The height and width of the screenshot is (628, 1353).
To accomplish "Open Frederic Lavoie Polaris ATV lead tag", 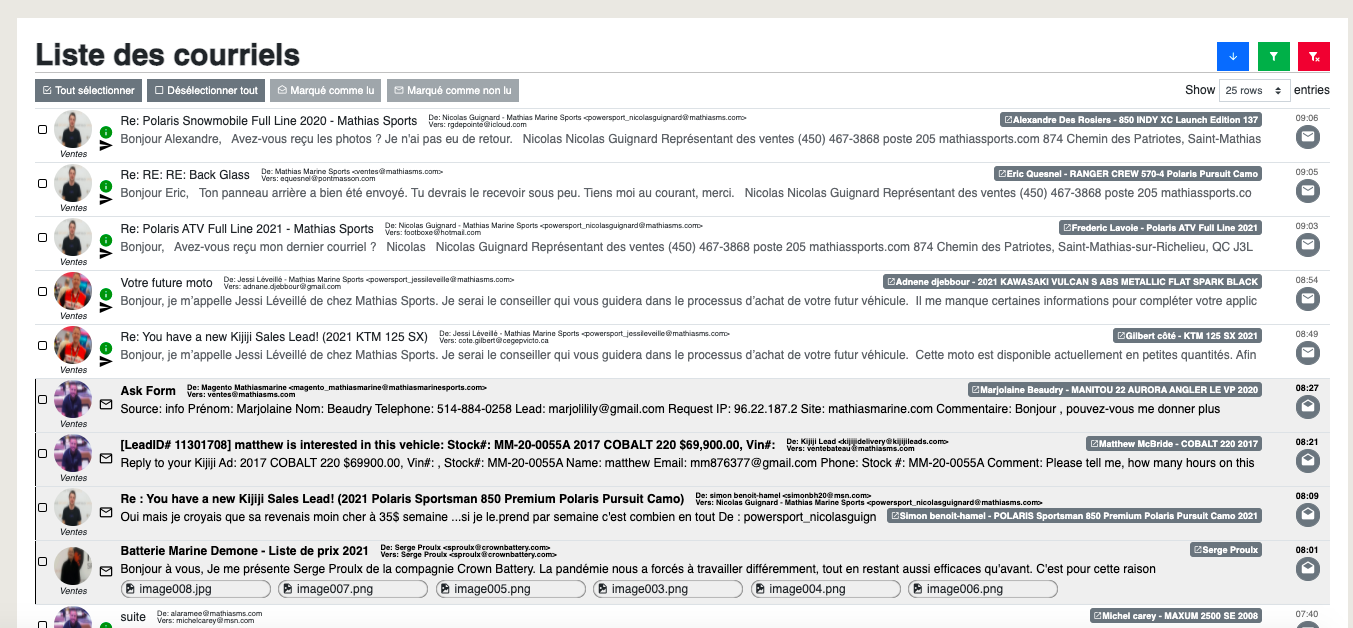I will [1160, 227].
